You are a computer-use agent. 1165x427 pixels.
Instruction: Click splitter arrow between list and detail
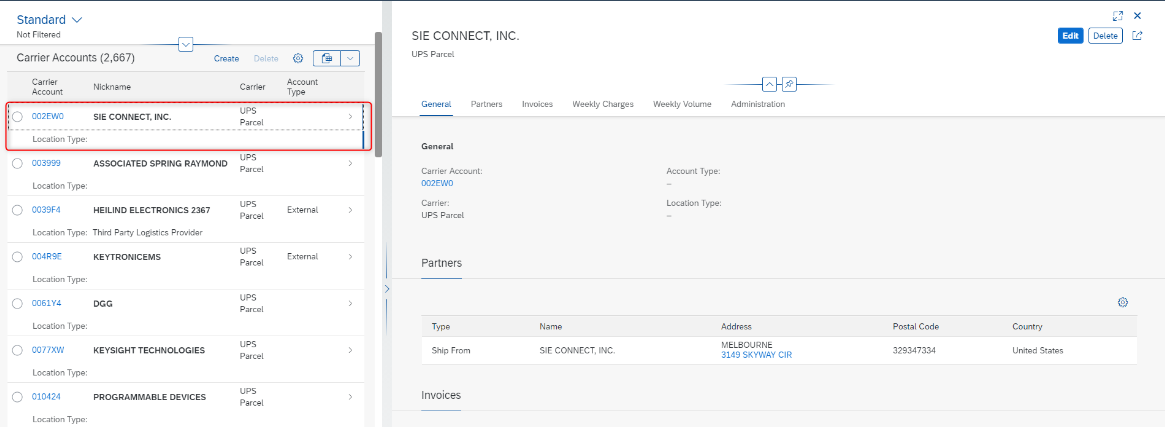point(386,288)
